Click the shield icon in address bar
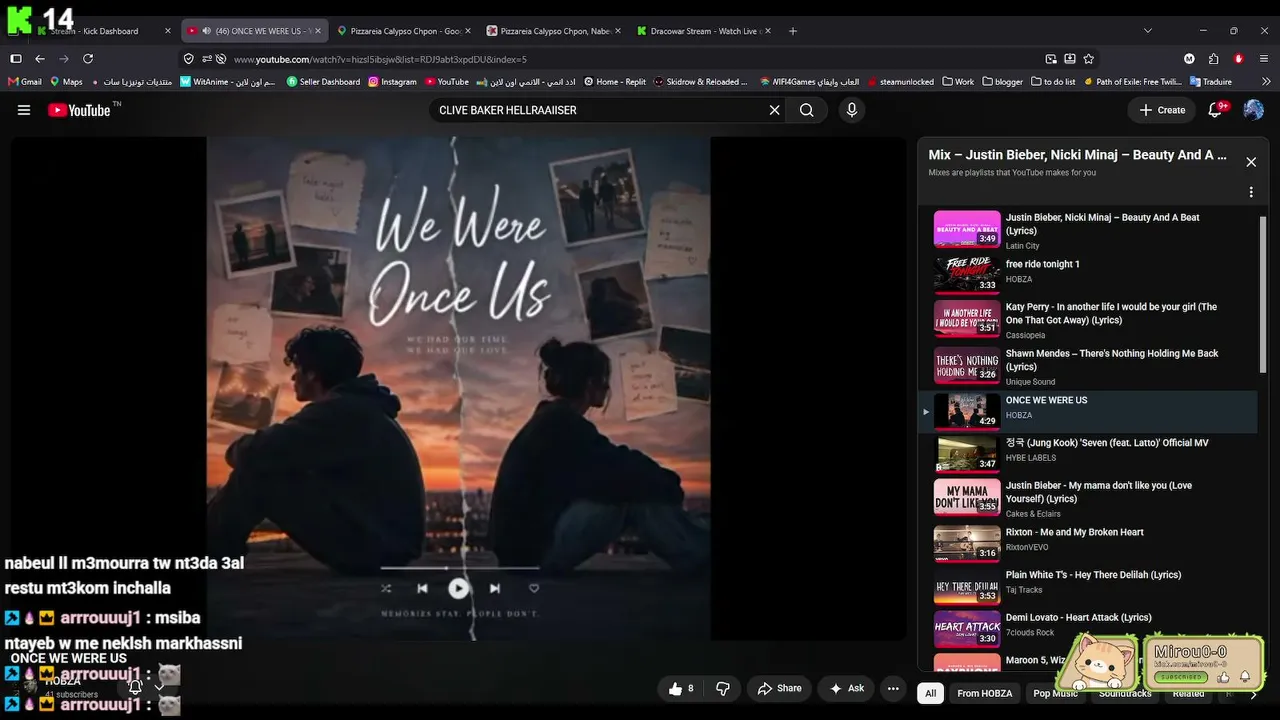Image resolution: width=1280 pixels, height=720 pixels. coord(189,59)
